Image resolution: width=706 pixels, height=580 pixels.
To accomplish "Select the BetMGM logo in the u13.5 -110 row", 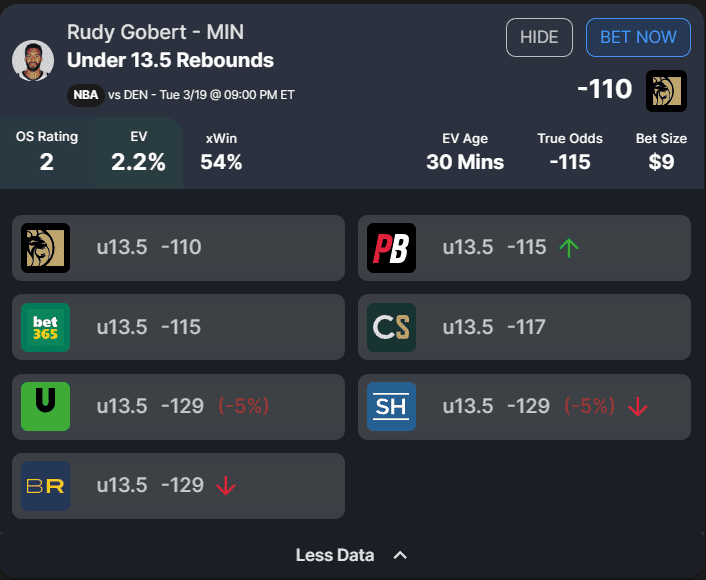I will tap(45, 248).
